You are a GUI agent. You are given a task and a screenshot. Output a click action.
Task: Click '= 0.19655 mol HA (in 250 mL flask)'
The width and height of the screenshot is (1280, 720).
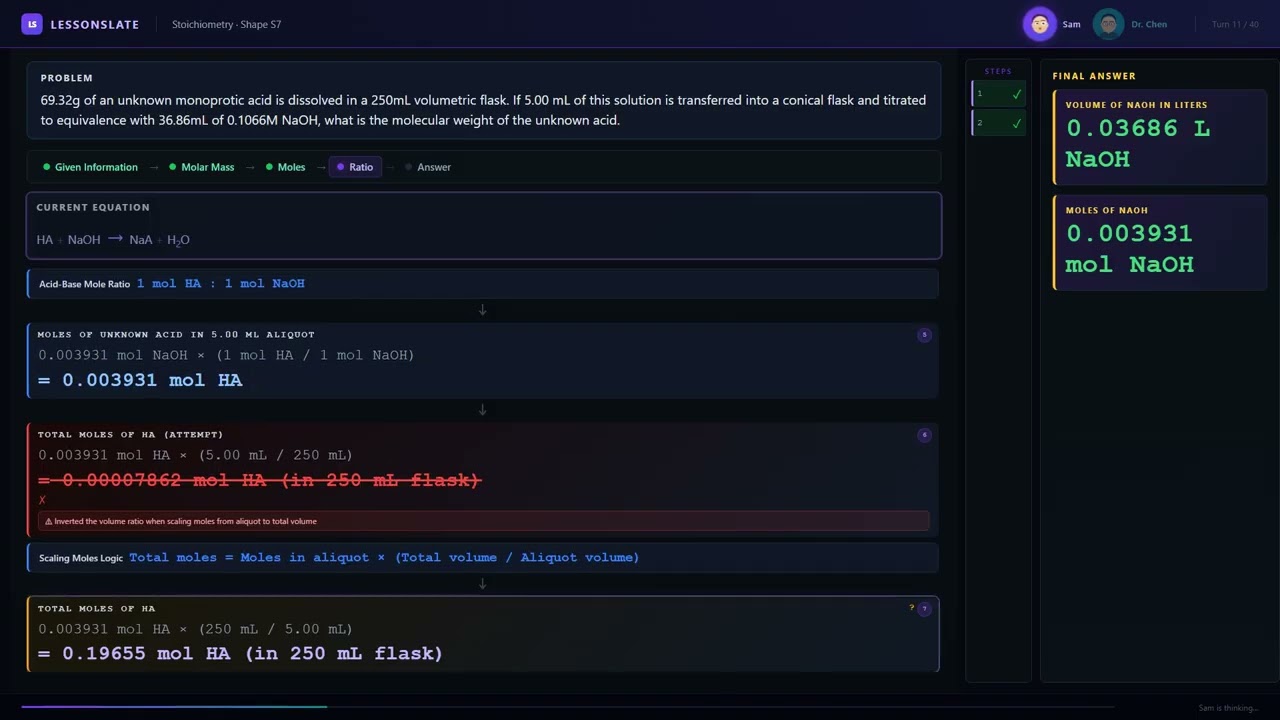(240, 653)
